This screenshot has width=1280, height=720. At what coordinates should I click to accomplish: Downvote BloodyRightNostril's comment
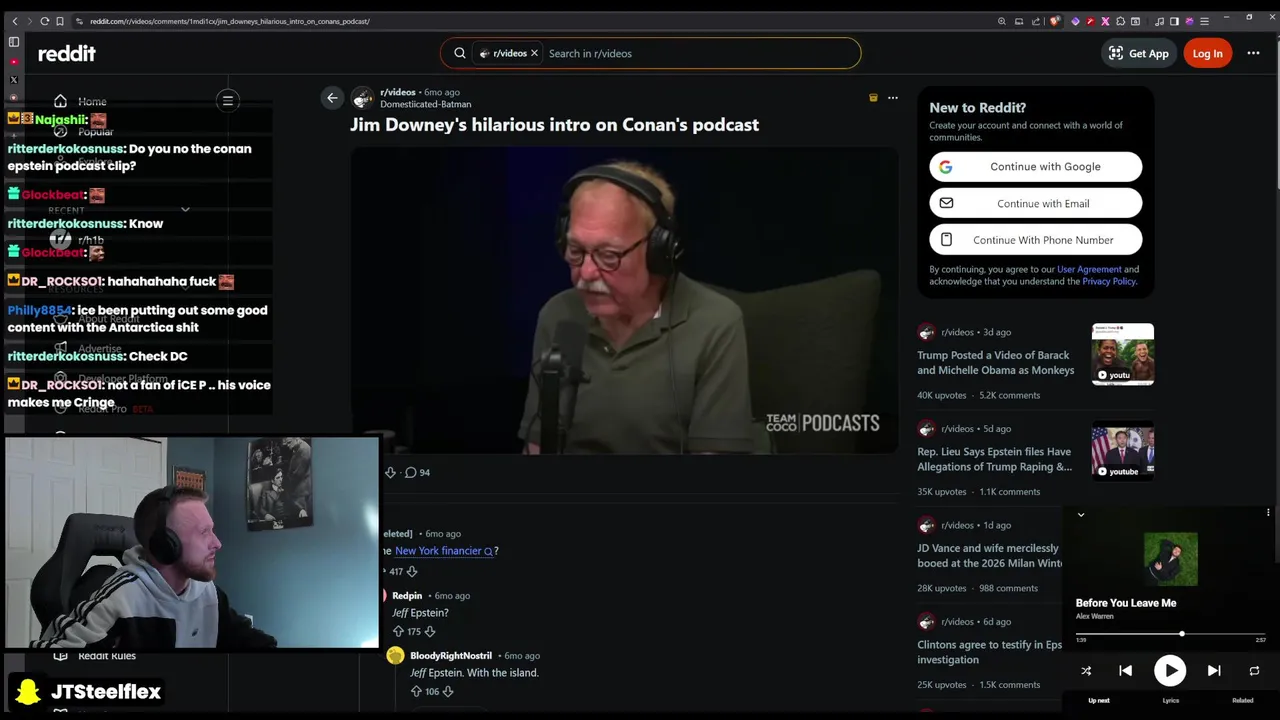pyautogui.click(x=448, y=692)
